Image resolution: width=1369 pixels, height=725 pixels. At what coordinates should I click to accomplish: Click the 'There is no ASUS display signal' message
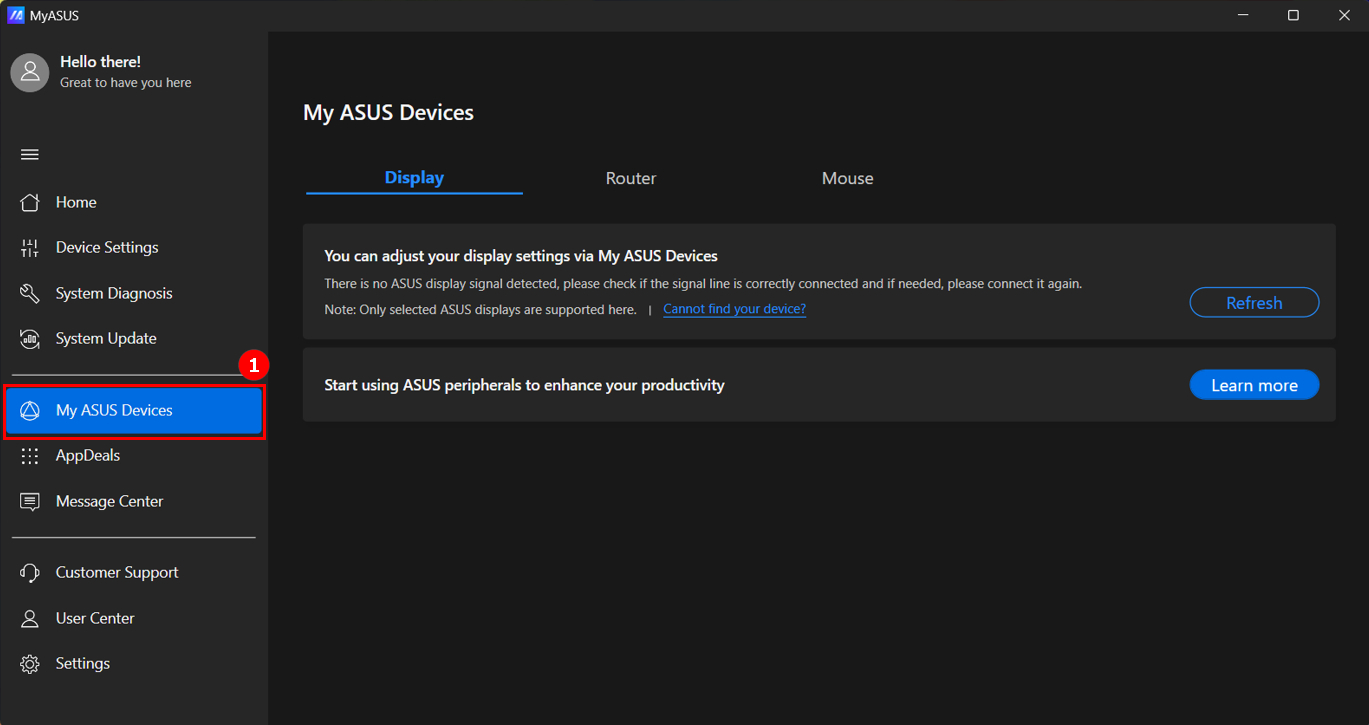703,284
